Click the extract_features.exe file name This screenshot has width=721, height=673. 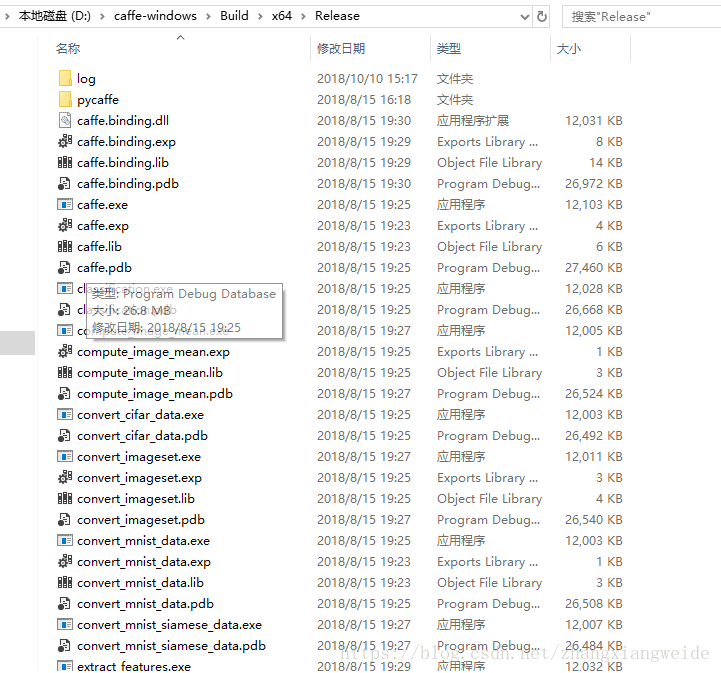point(134,667)
